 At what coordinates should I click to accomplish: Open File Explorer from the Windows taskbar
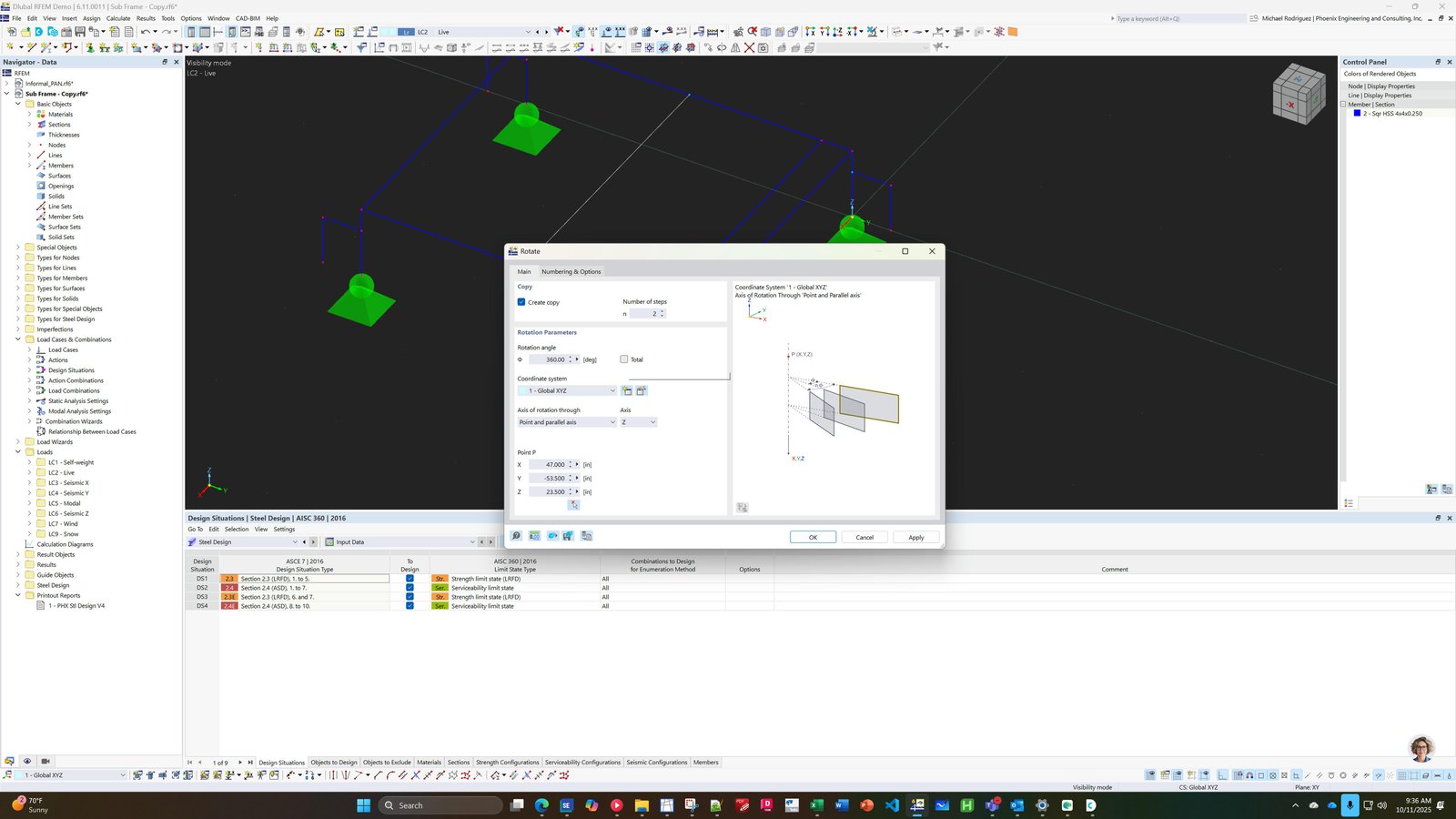tap(642, 805)
